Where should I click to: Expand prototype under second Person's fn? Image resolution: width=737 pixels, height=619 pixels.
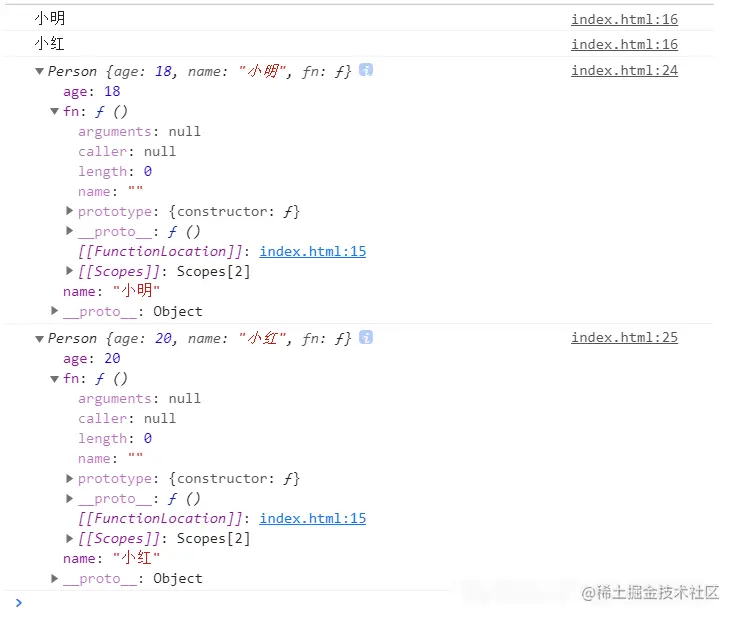click(70, 478)
